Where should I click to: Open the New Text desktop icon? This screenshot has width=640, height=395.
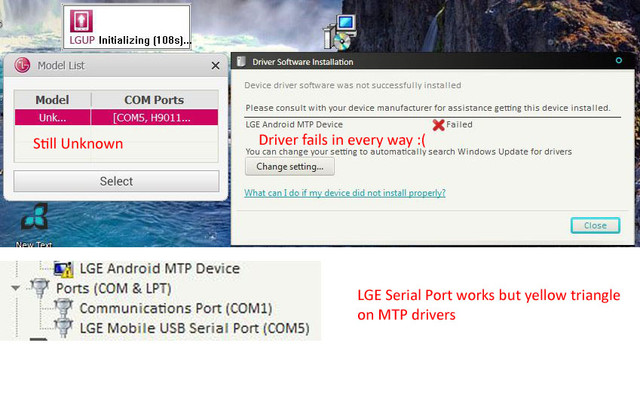pyautogui.click(x=34, y=225)
